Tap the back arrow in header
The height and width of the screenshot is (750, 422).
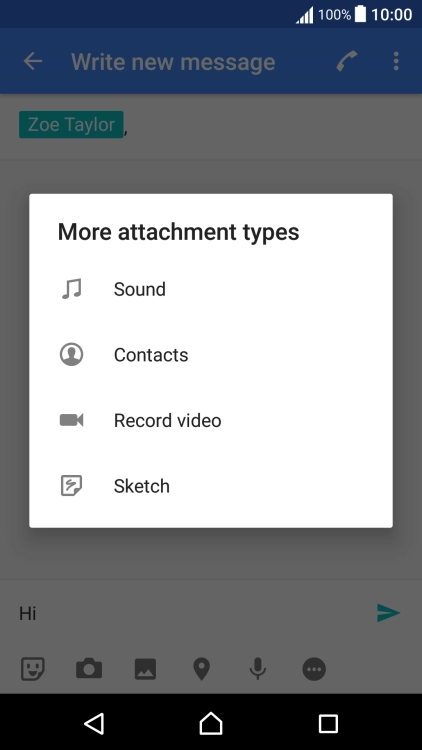coord(33,61)
